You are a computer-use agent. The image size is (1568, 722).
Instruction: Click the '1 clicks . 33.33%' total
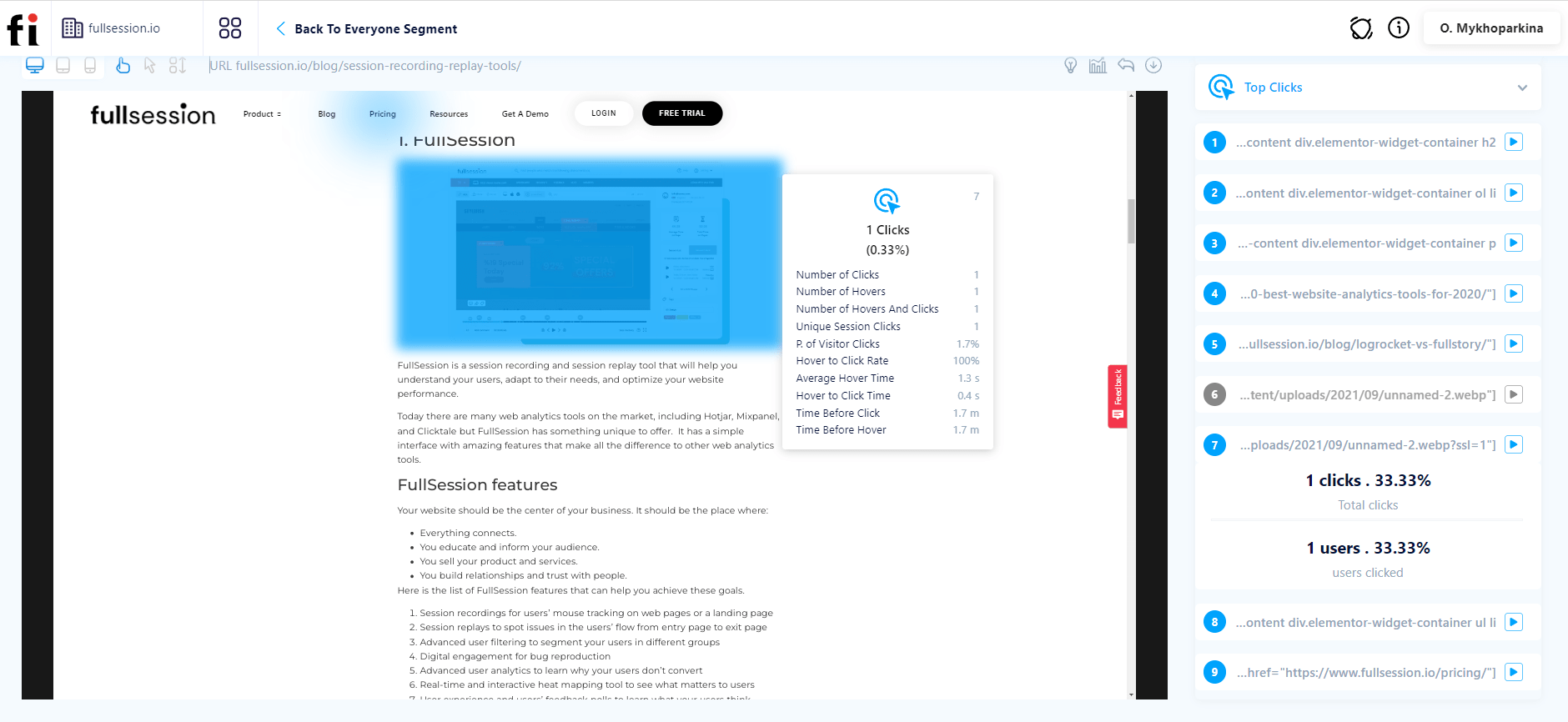click(1368, 480)
